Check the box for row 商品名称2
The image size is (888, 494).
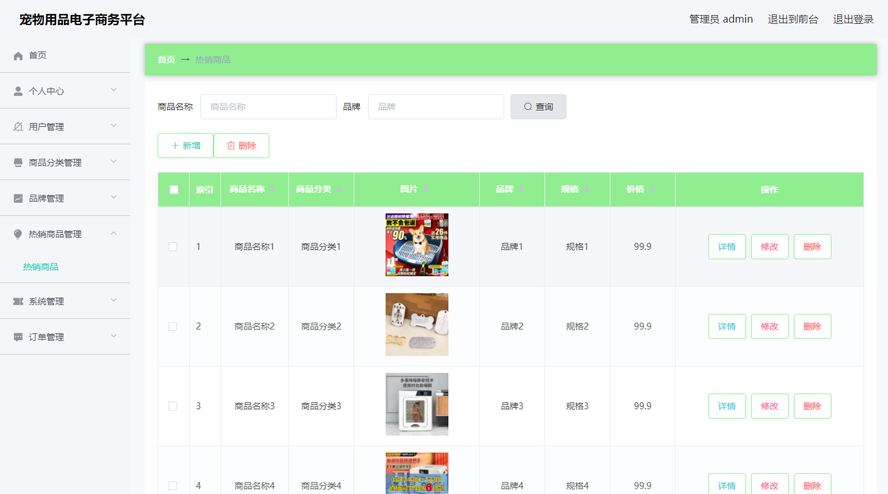[x=173, y=327]
